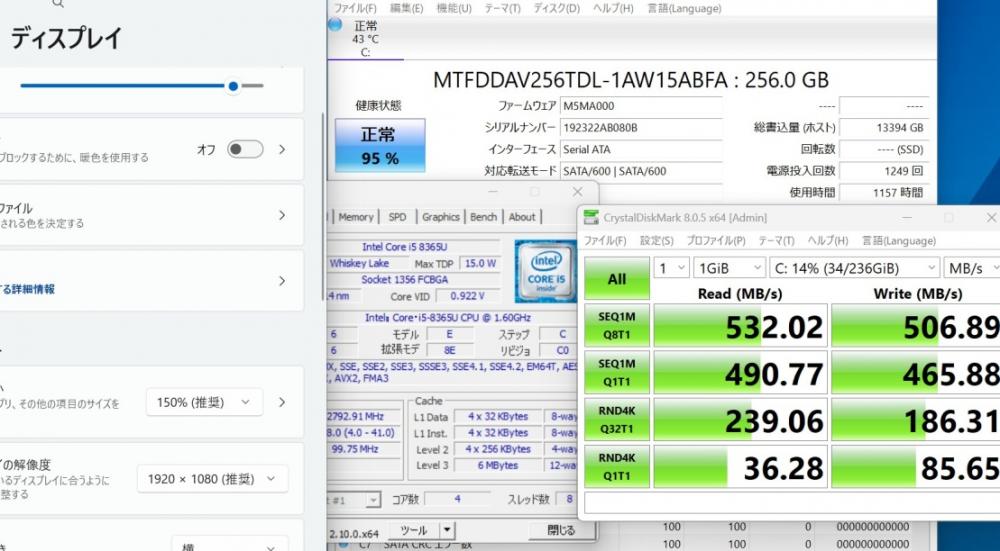Image resolution: width=1000 pixels, height=551 pixels.
Task: Click the 正常 95 % health status button
Action: [x=380, y=145]
